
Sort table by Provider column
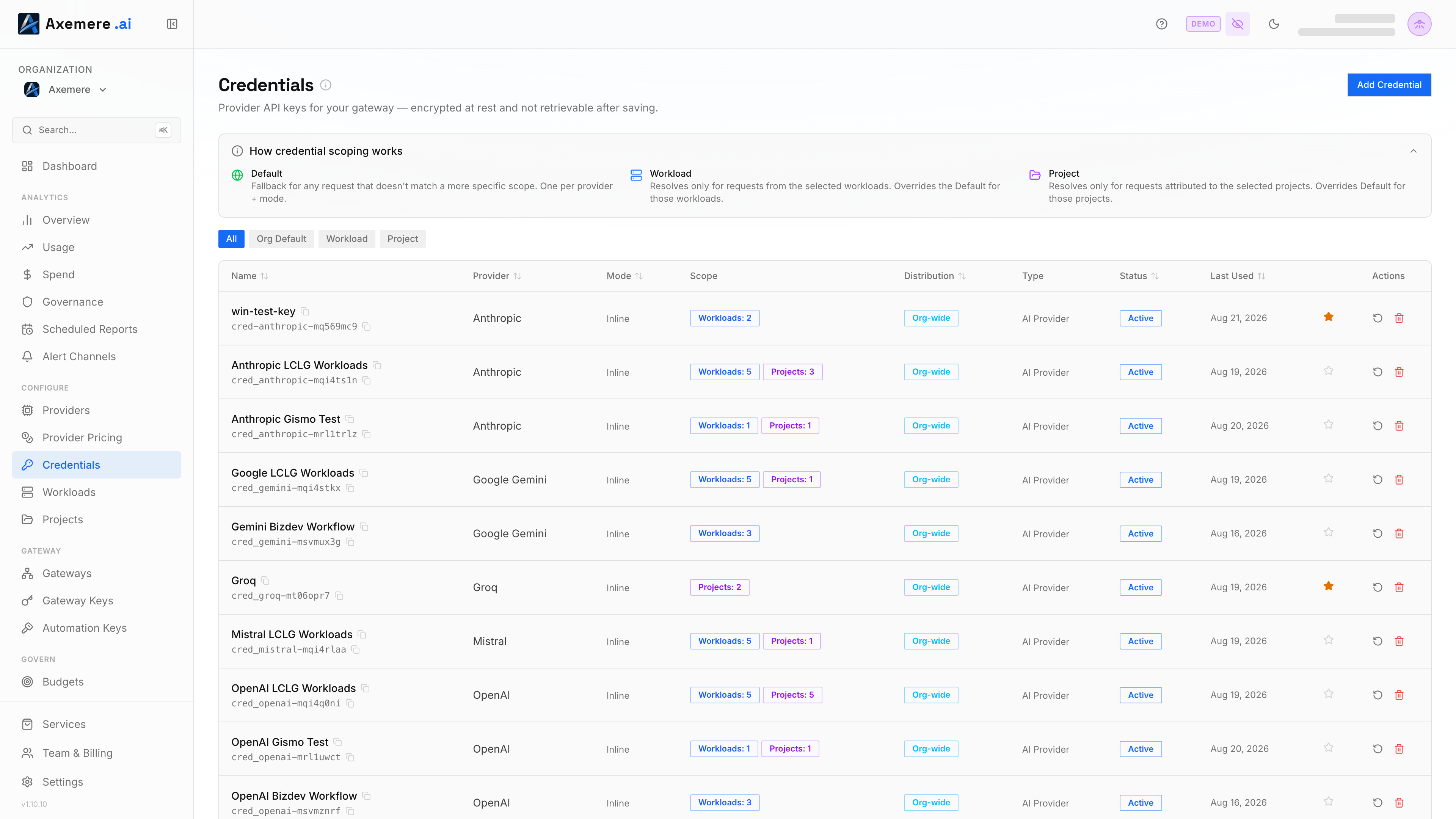497,276
